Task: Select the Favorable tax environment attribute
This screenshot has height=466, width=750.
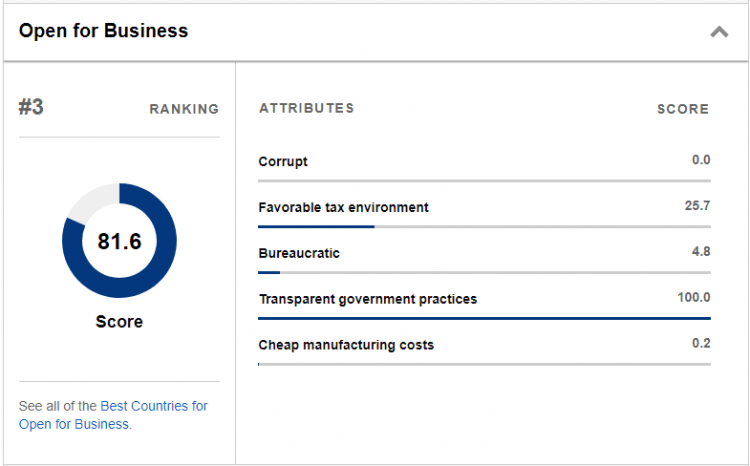Action: click(x=343, y=207)
